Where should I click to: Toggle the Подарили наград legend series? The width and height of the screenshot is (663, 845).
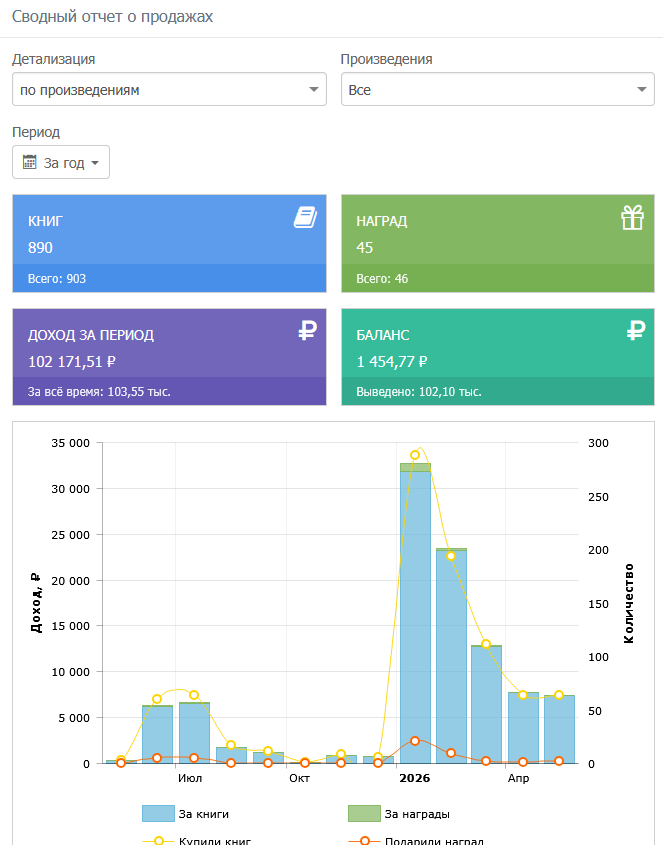(416, 841)
